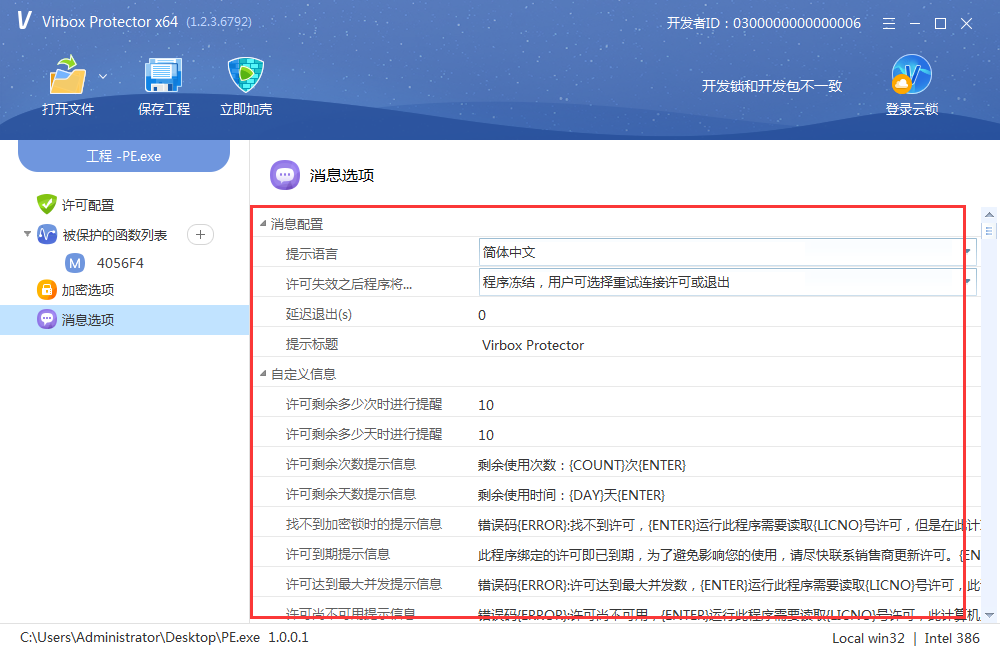
Task: Open a file with 打开文件 icon
Action: click(x=68, y=76)
